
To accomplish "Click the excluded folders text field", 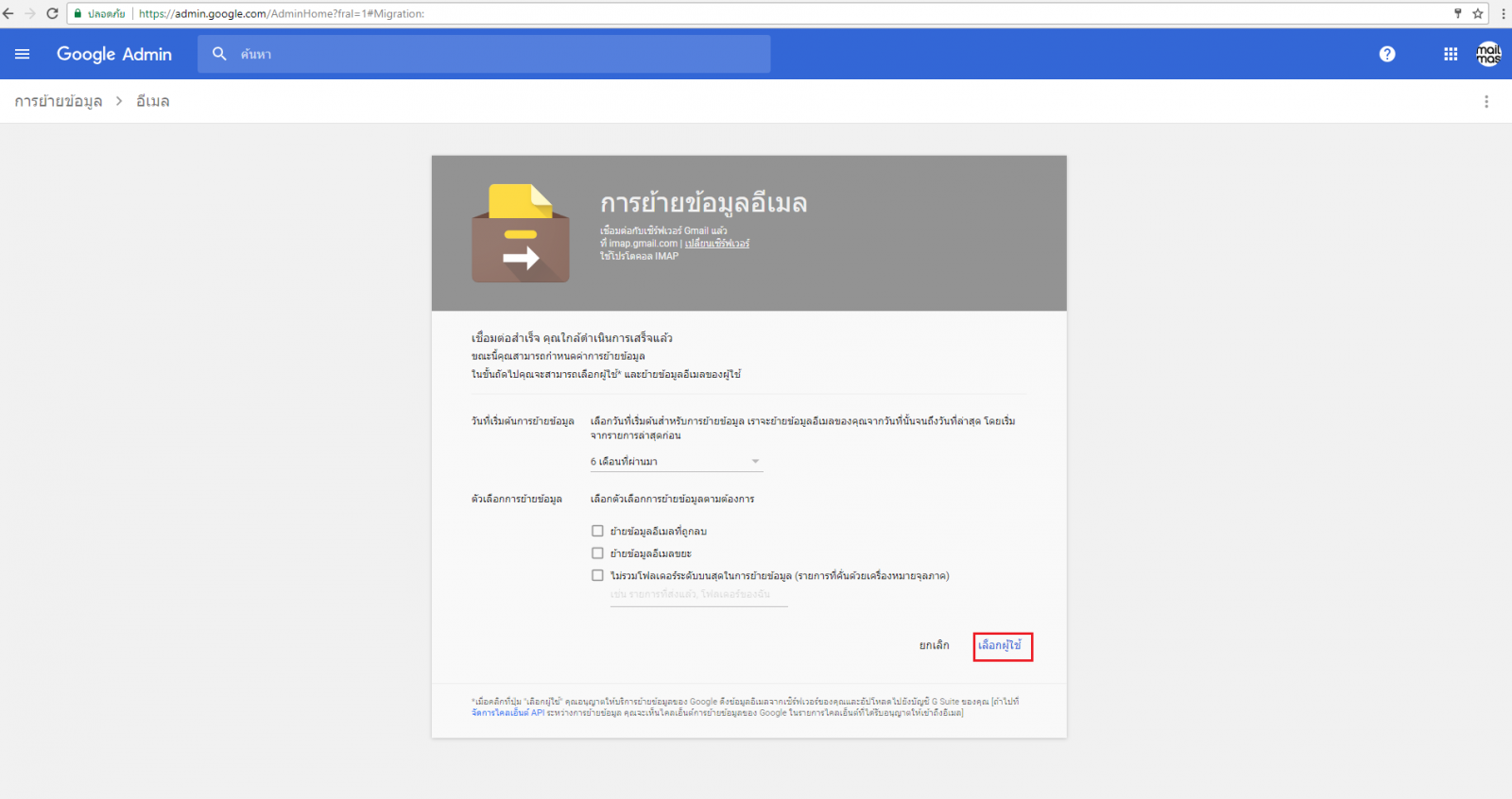I will 698,595.
